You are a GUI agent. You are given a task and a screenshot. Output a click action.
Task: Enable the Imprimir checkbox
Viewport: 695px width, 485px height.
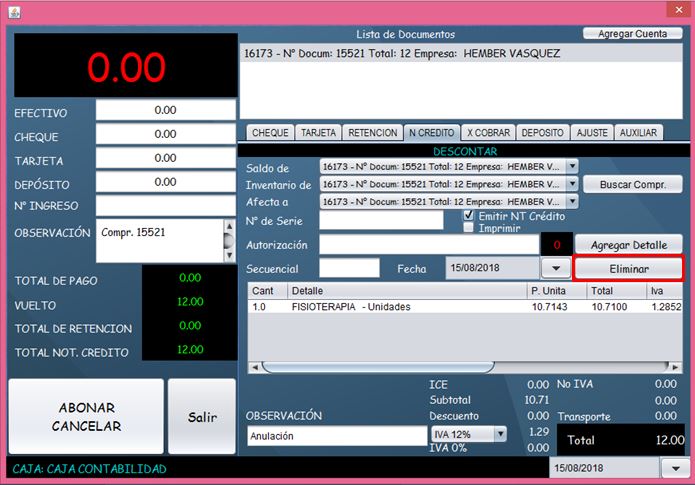(x=469, y=228)
